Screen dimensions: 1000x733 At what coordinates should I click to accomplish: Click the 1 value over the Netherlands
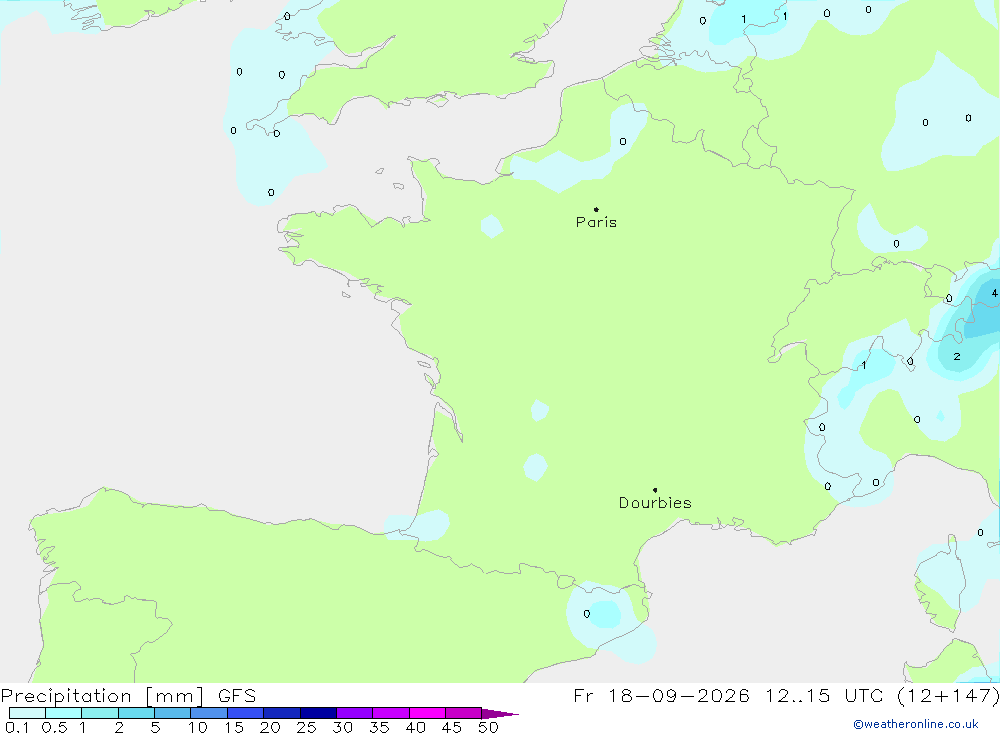(x=744, y=19)
